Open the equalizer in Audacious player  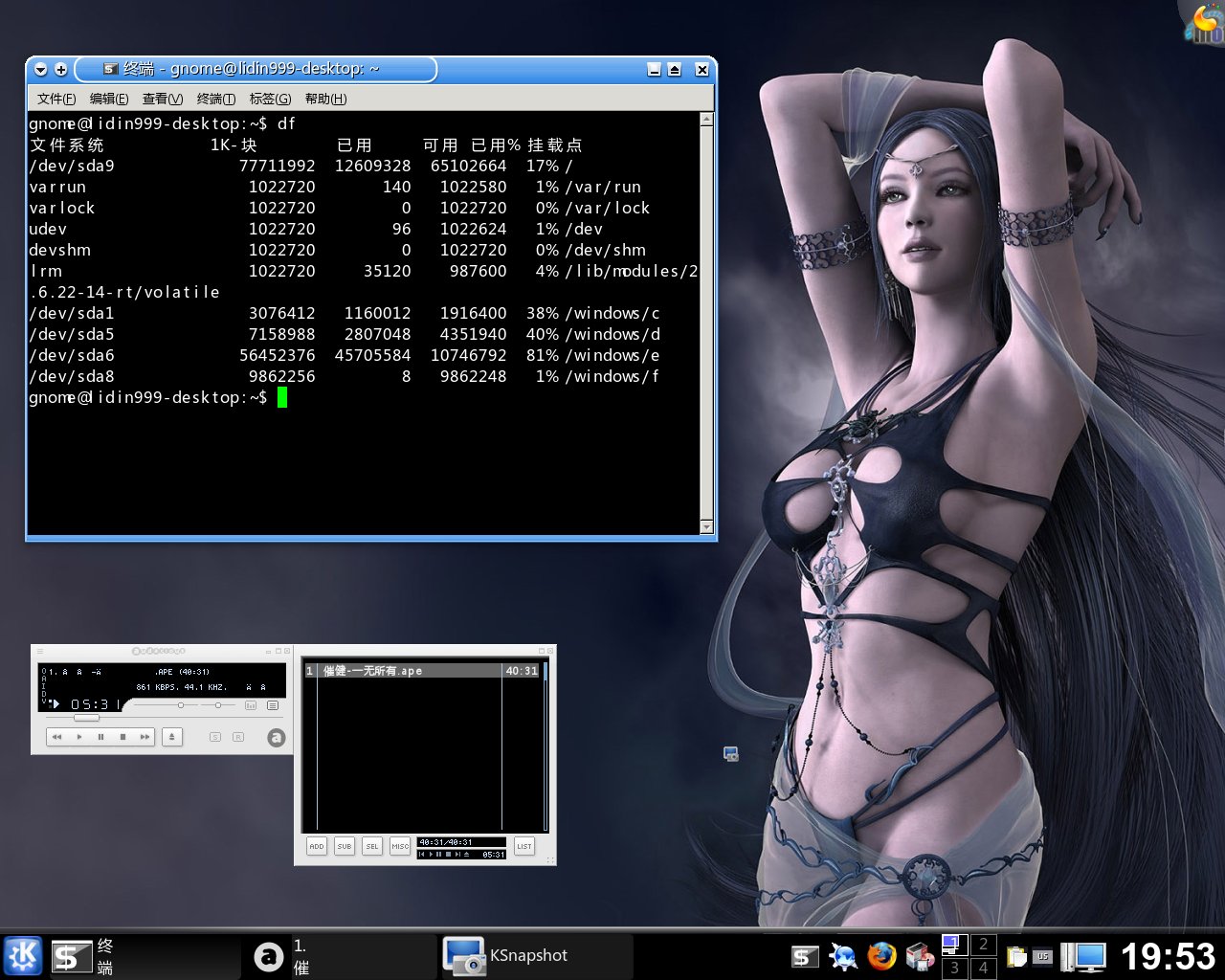[x=251, y=705]
